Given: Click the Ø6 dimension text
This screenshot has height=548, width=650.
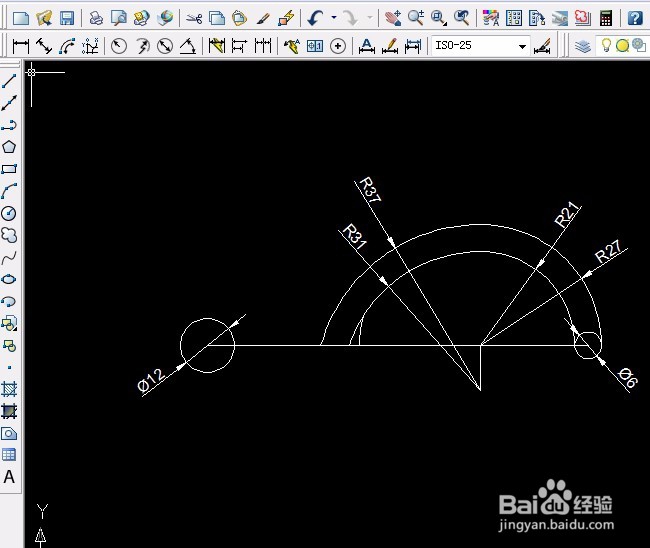Looking at the screenshot, I should click(x=628, y=378).
